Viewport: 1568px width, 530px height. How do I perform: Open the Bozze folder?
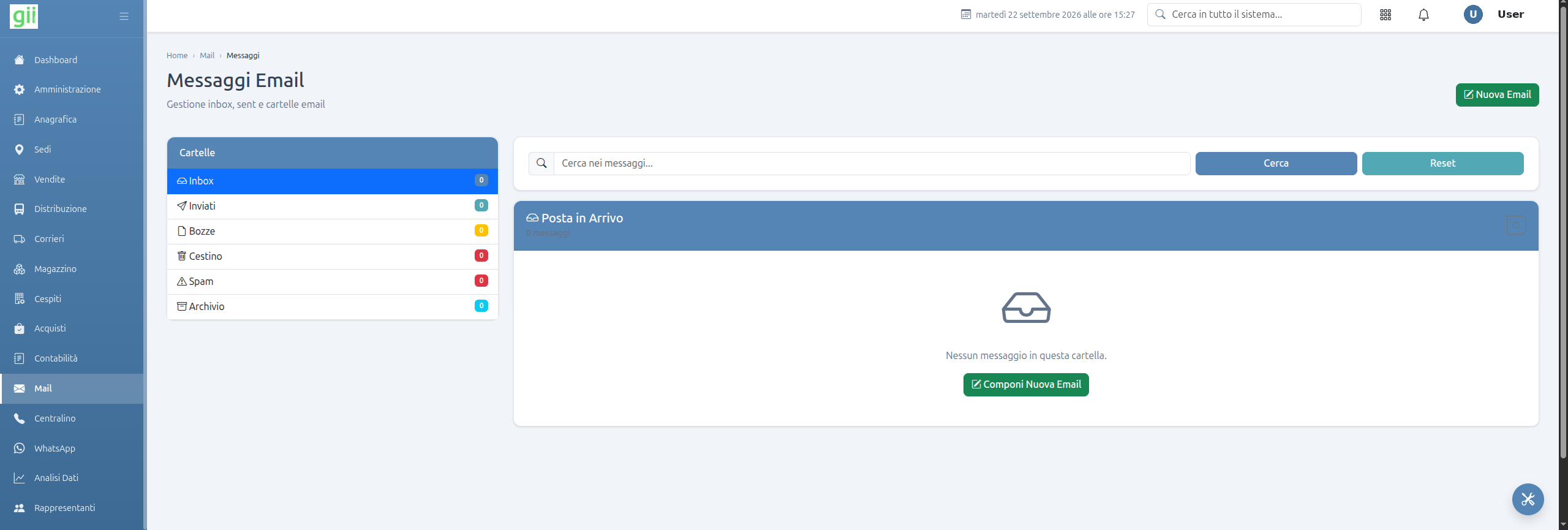point(333,232)
